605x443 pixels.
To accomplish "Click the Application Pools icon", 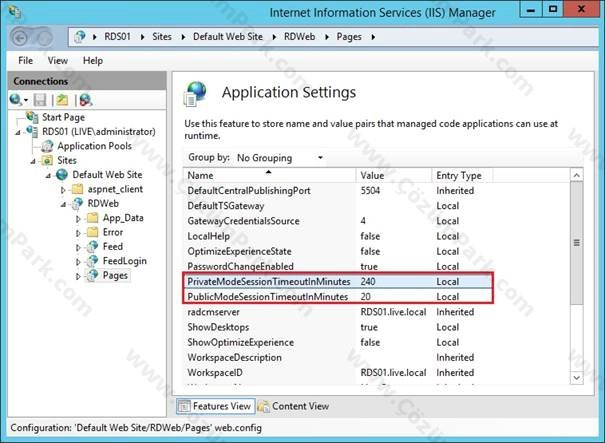I will [x=47, y=146].
